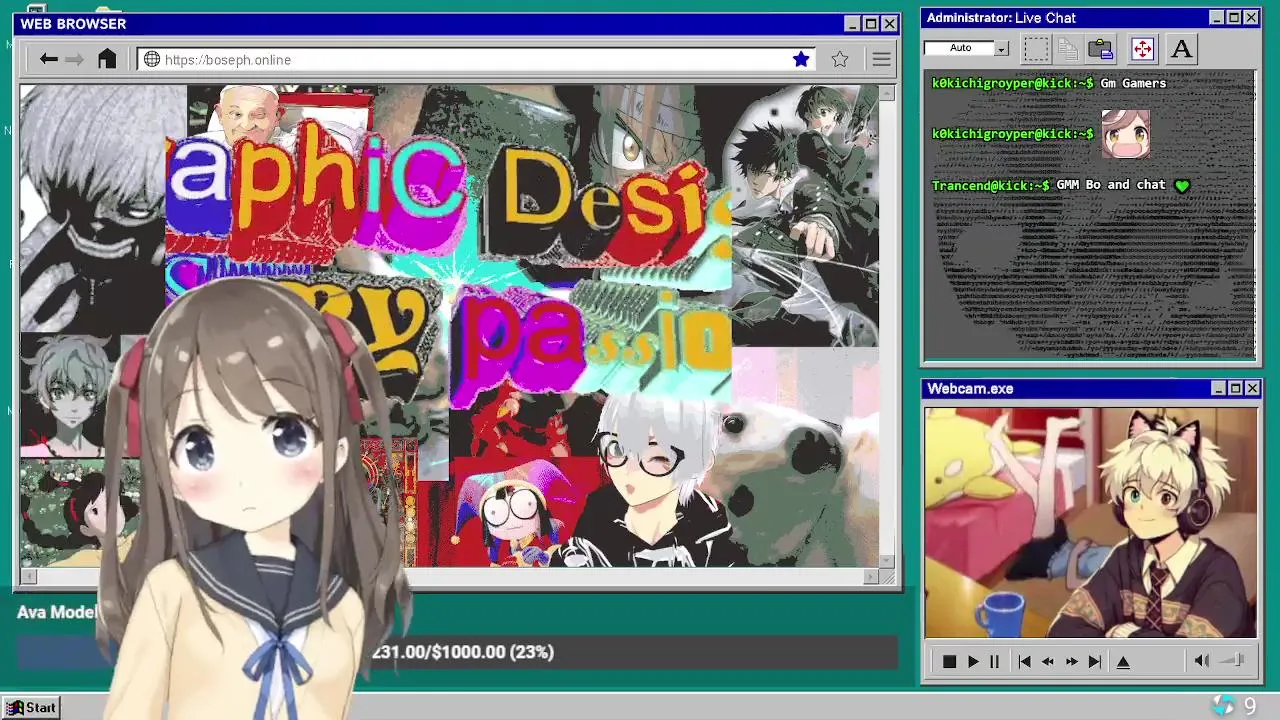Minimize the Webcam.exe window

click(1218, 388)
